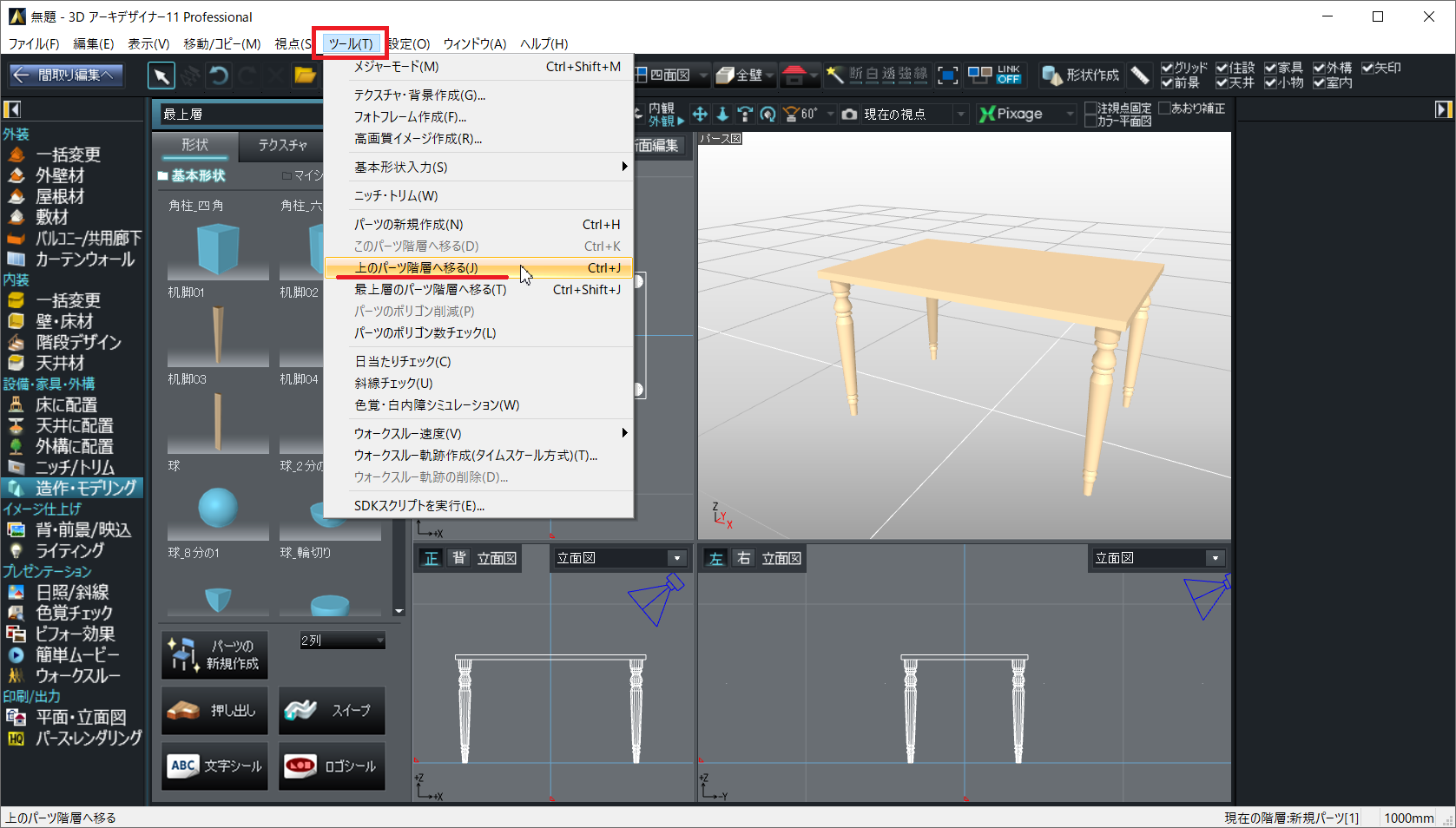Screen dimensions: 1456x828
Task: Click the ruler measure icon
Action: coord(1140,76)
